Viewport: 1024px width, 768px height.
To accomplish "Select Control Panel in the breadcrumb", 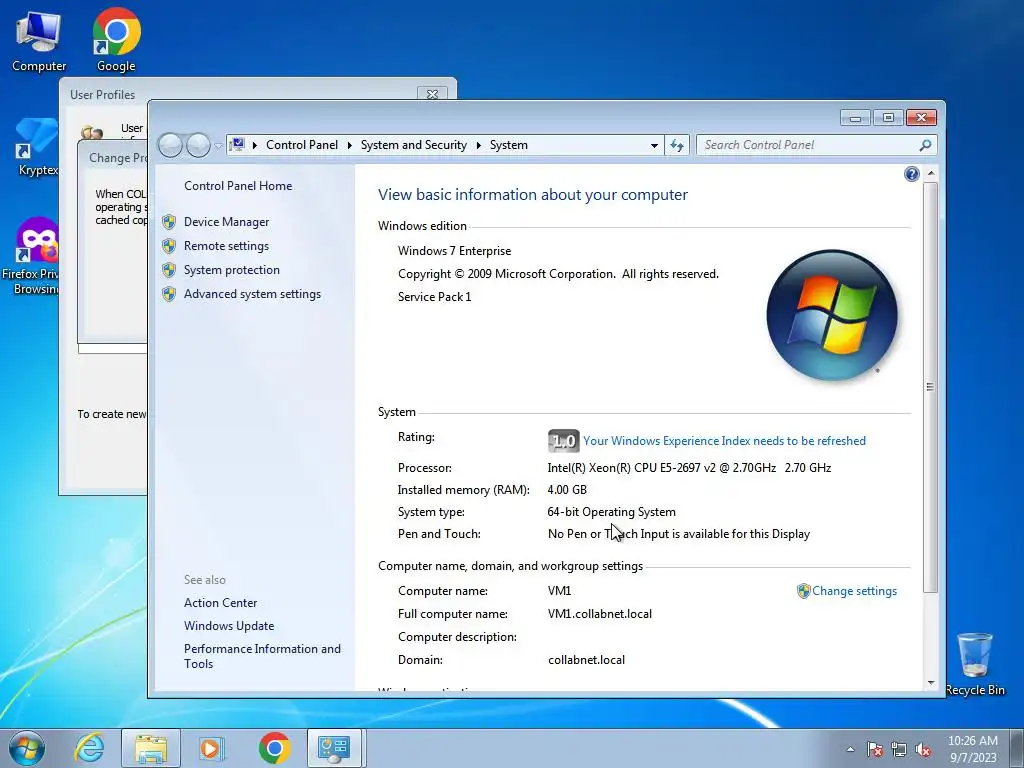I will pos(302,145).
